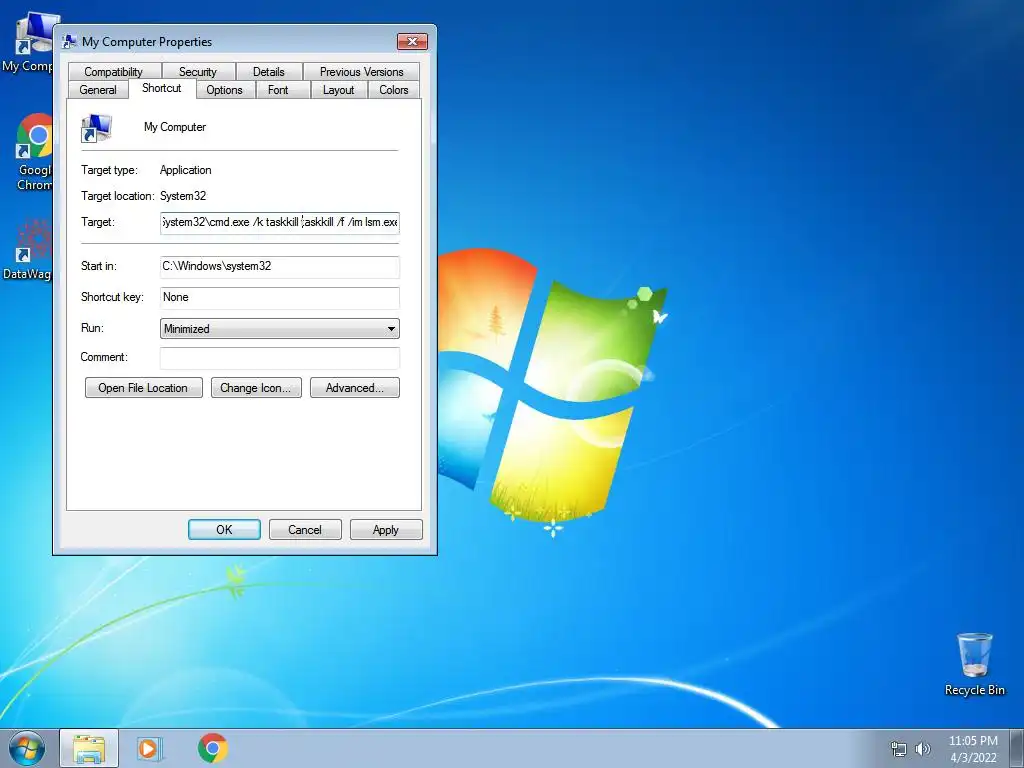Click the Start in field

point(280,266)
